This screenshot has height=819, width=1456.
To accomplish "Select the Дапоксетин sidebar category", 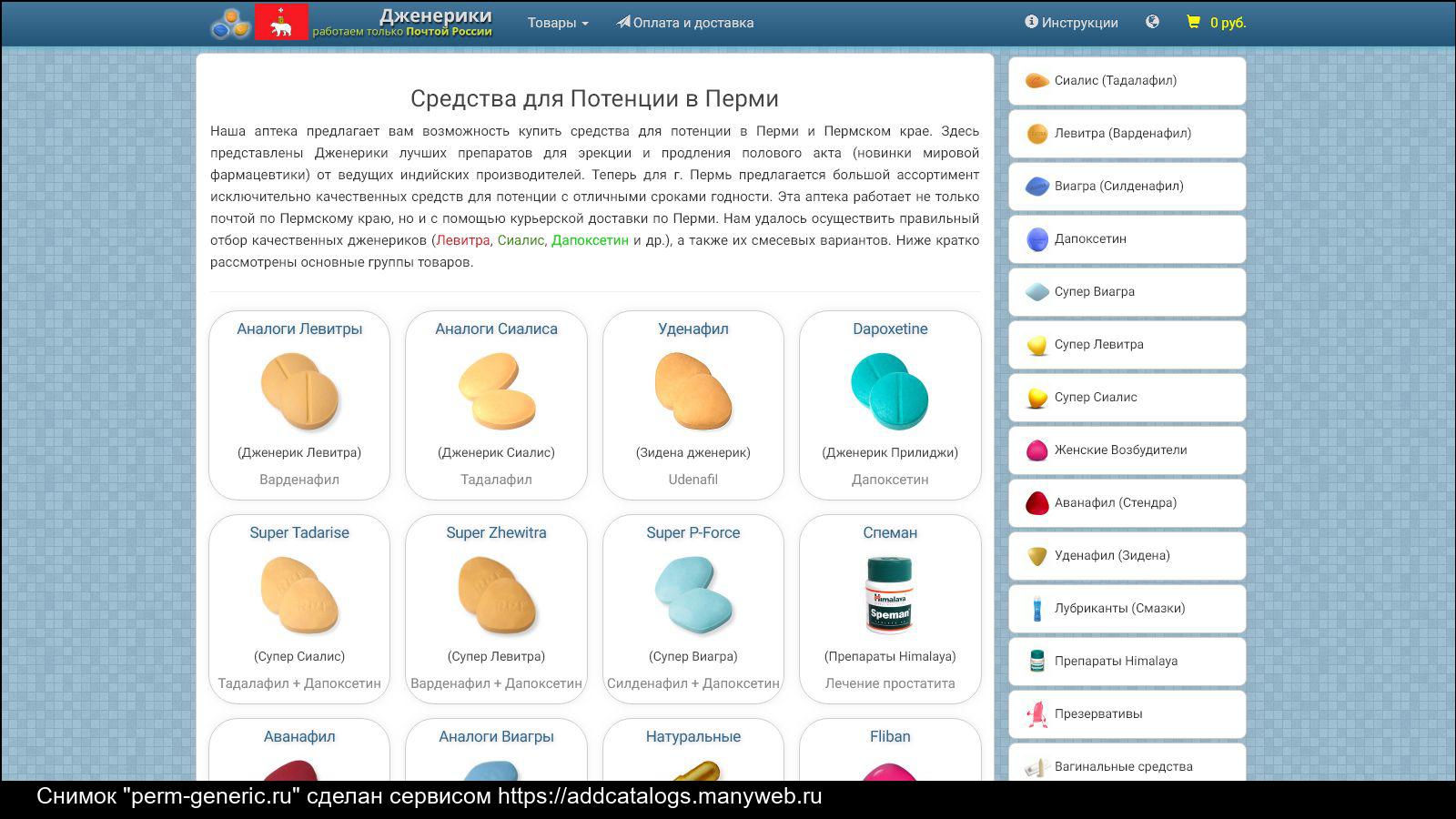I will pyautogui.click(x=1127, y=238).
